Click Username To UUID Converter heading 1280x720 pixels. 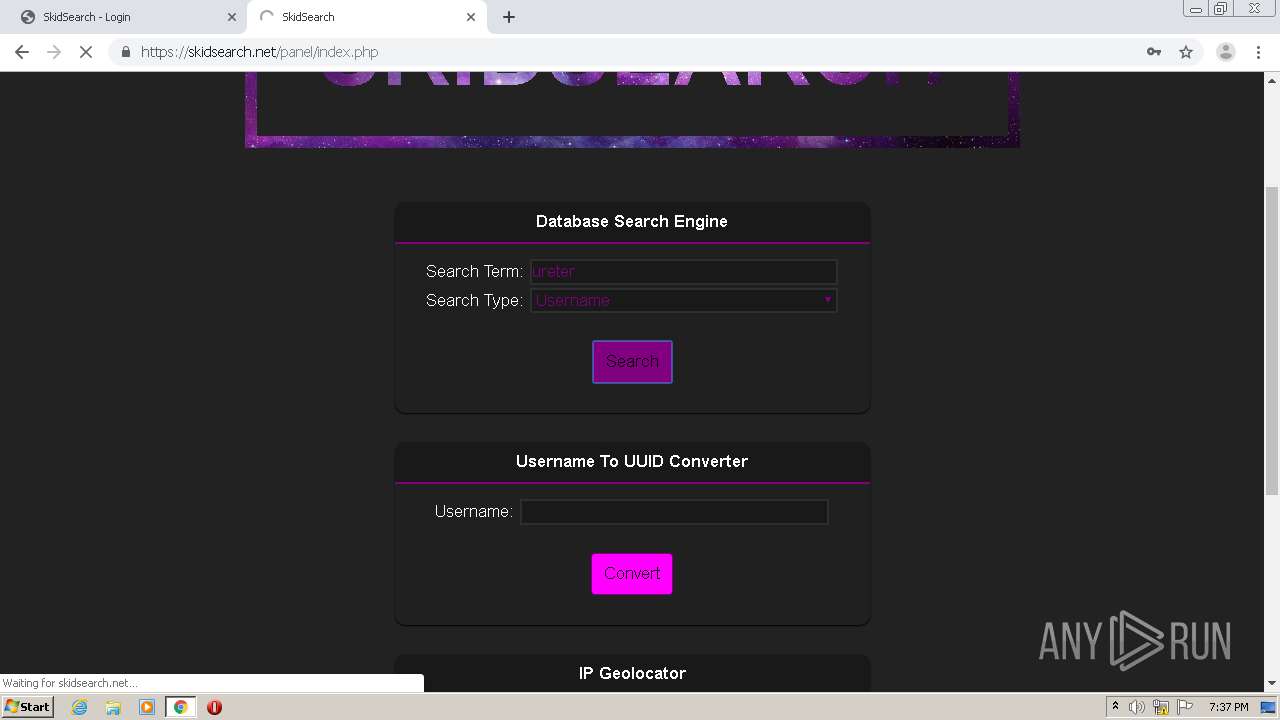click(632, 461)
